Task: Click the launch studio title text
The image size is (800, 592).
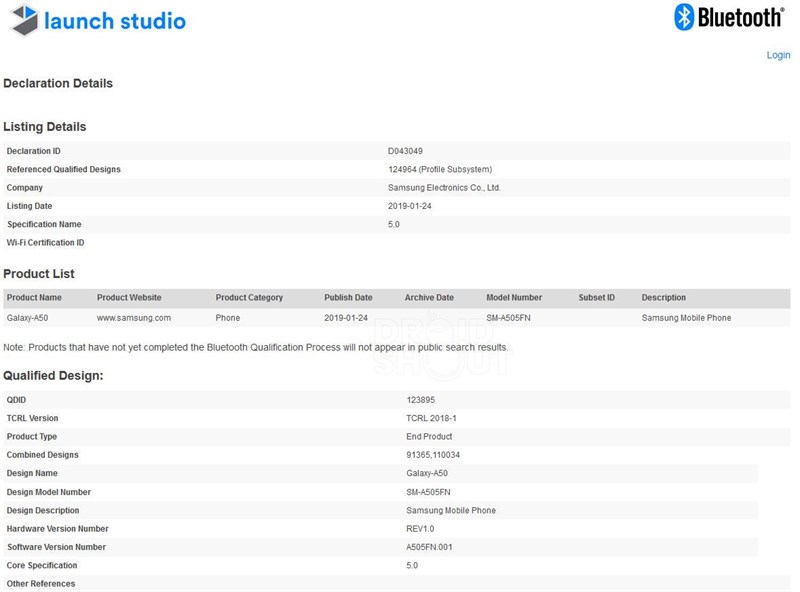Action: click(x=114, y=21)
